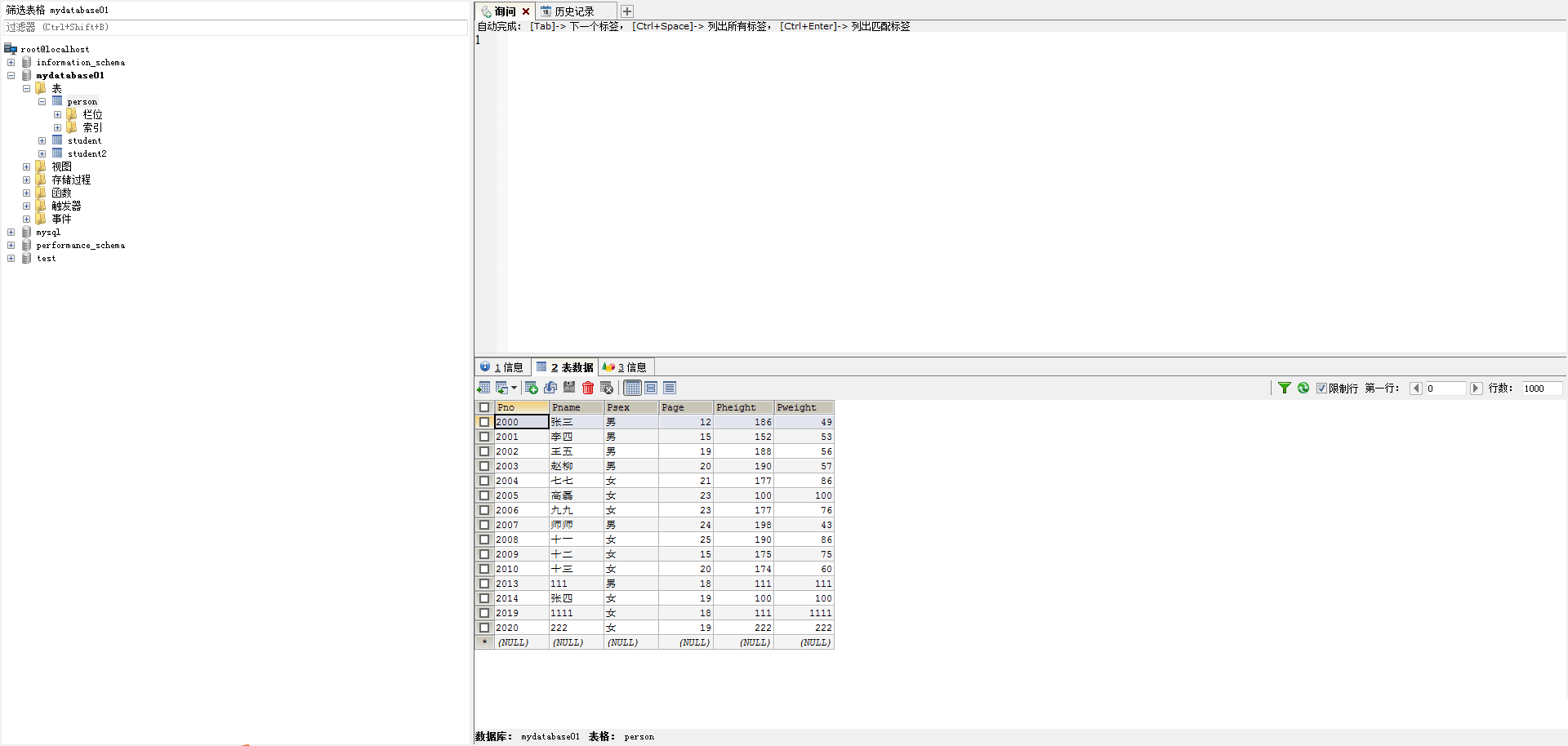The height and width of the screenshot is (746, 1568).
Task: Toggle the 限制行 limit rows checkbox
Action: click(x=1321, y=389)
